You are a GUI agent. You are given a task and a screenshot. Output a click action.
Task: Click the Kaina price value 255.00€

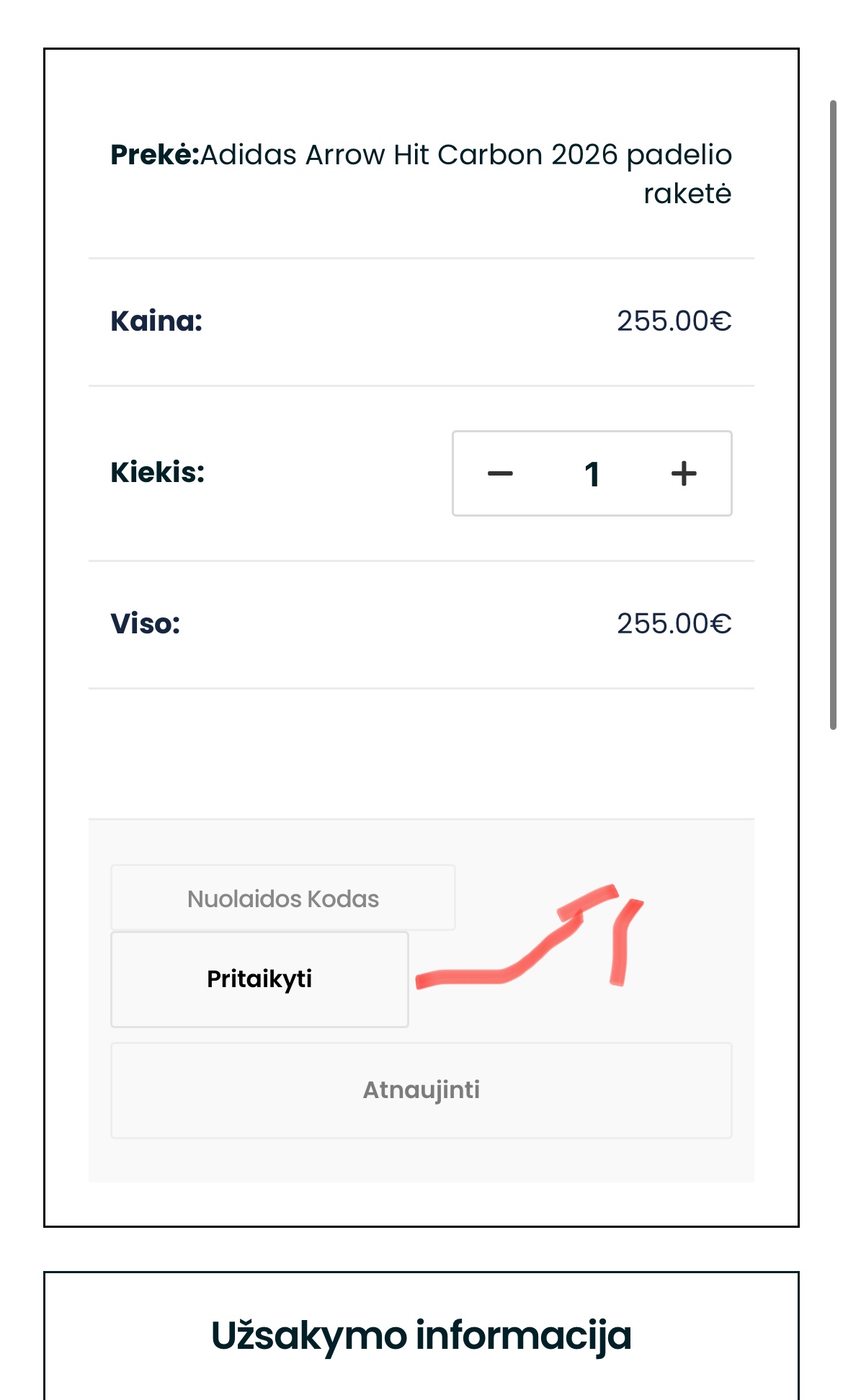[674, 321]
